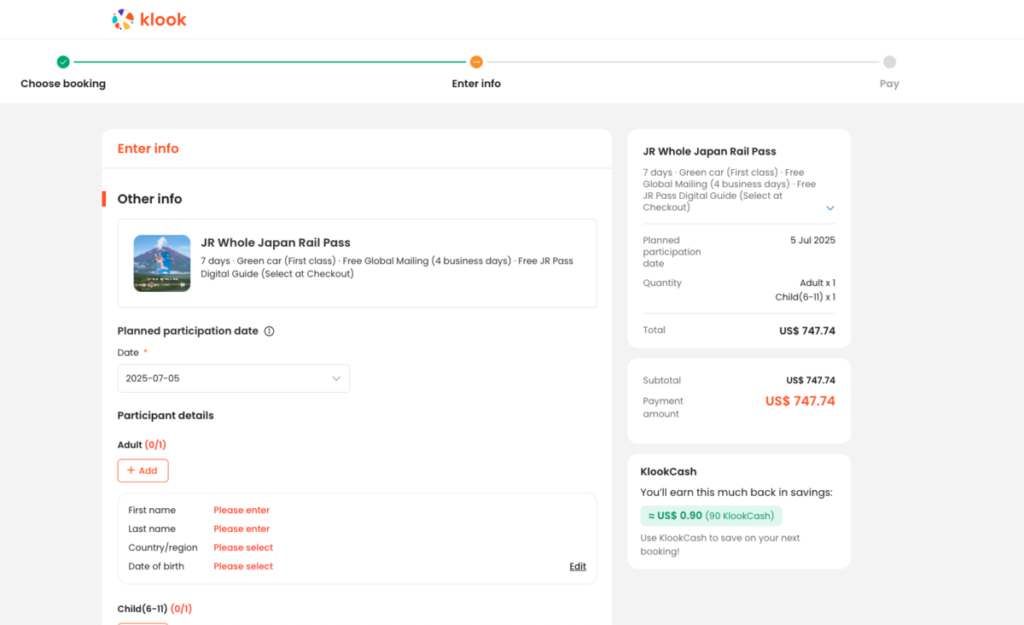This screenshot has height=625, width=1024.
Task: Click the orange Enter info step indicator
Action: [476, 62]
